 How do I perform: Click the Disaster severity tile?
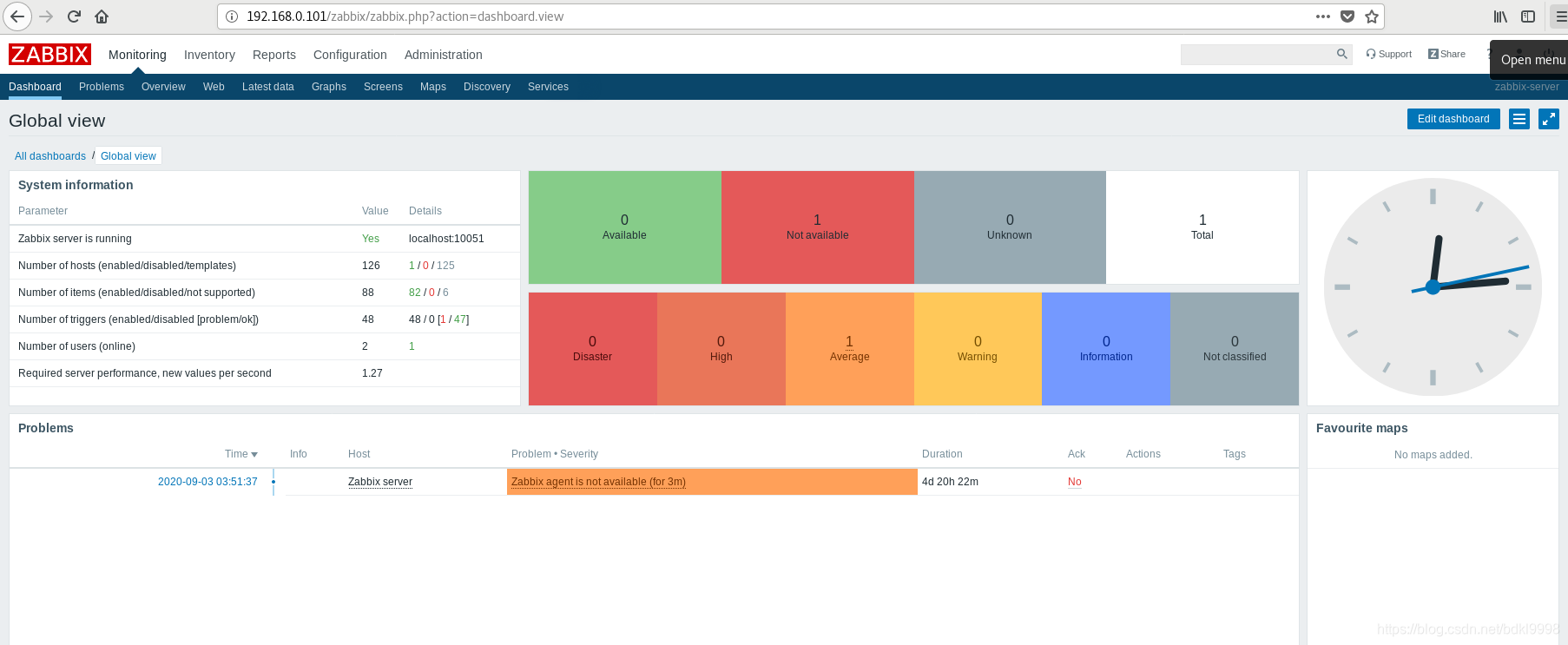[x=593, y=349]
